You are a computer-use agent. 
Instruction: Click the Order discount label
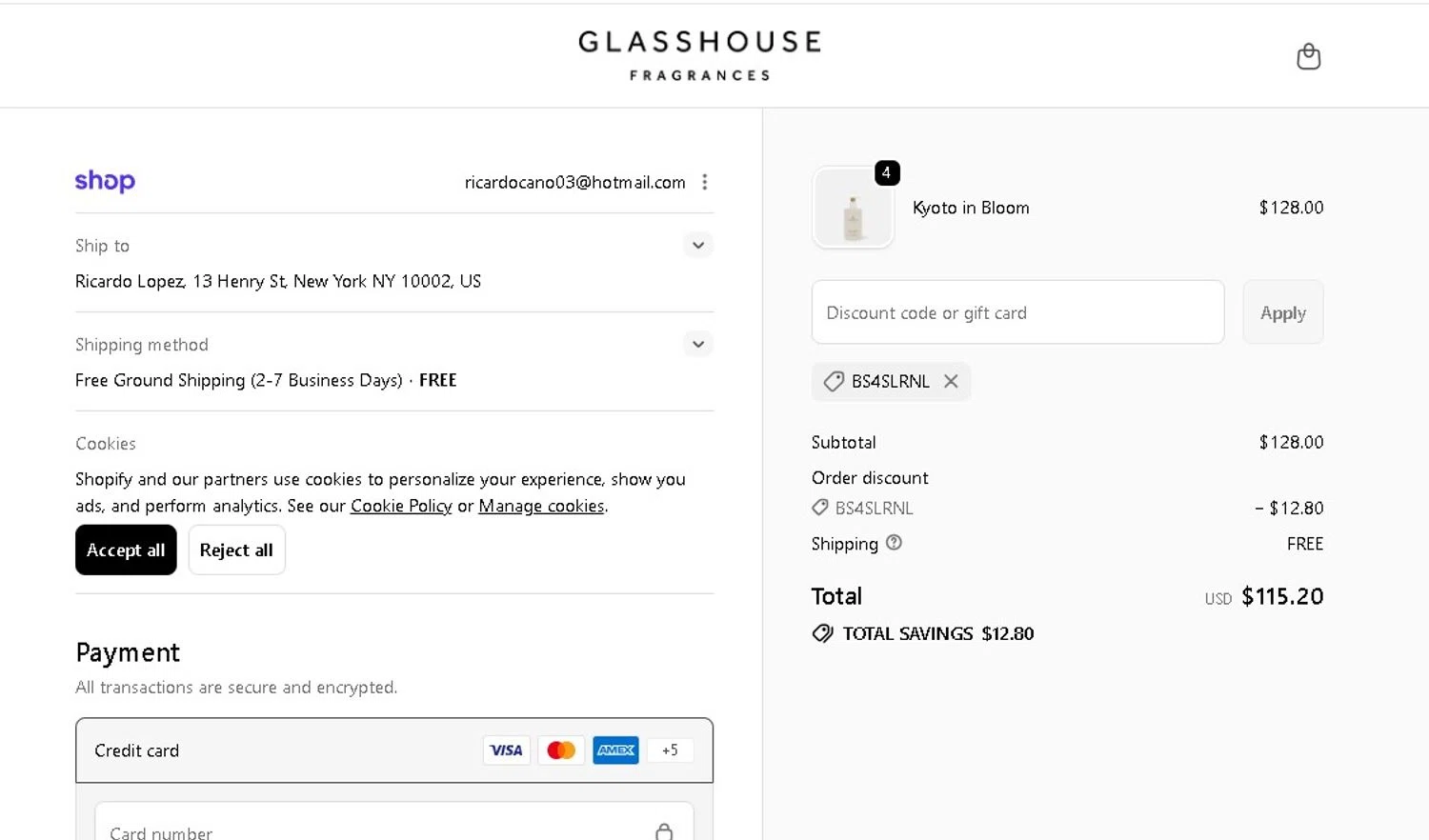[870, 478]
